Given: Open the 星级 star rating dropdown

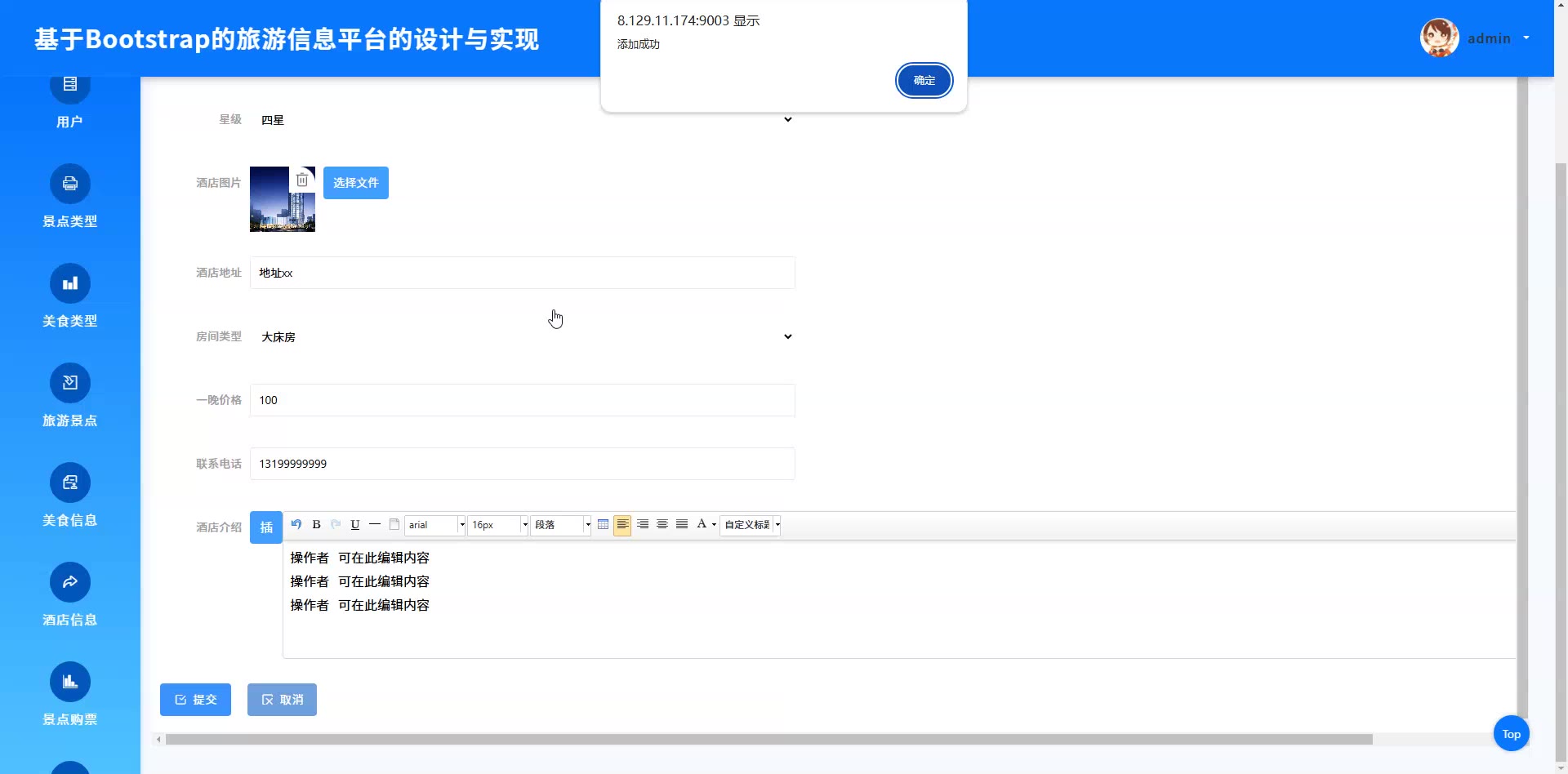Looking at the screenshot, I should (x=523, y=119).
